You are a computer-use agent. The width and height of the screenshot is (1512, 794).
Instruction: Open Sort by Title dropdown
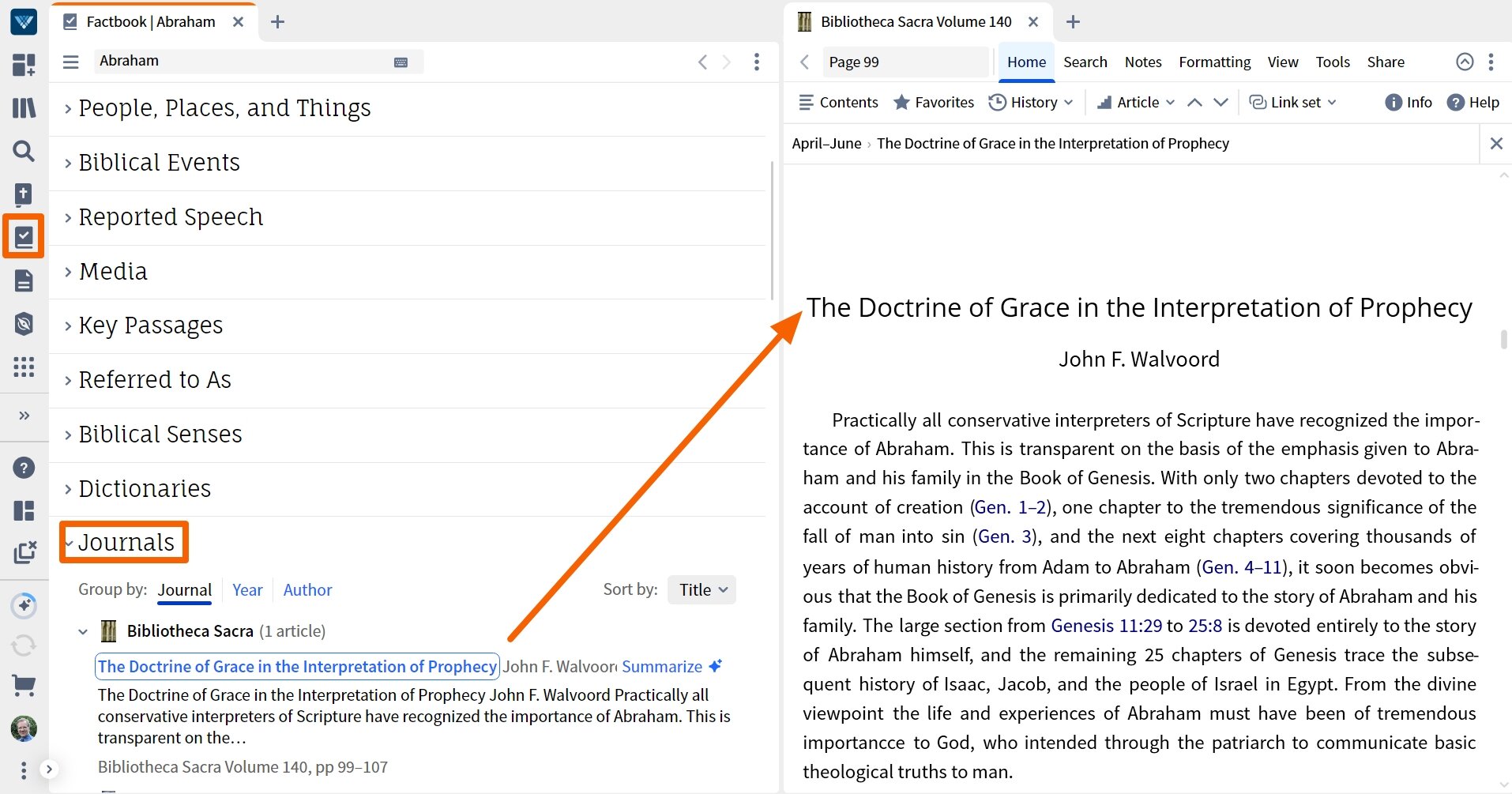[701, 590]
